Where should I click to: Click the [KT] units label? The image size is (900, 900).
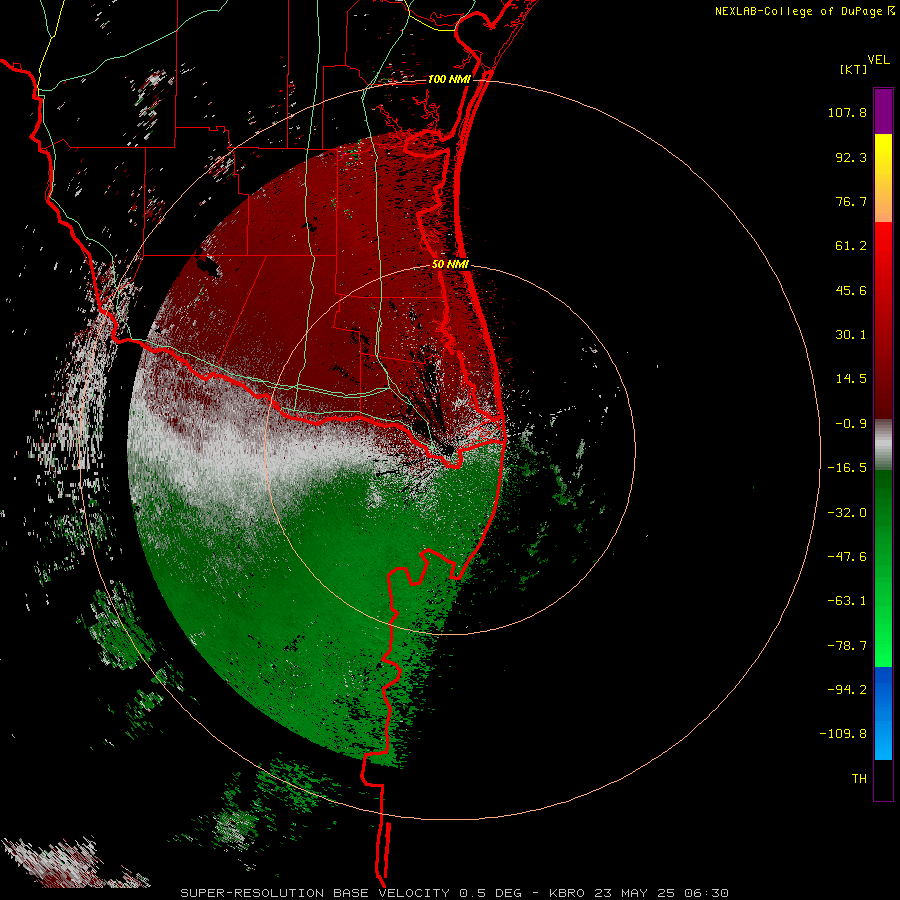853,69
